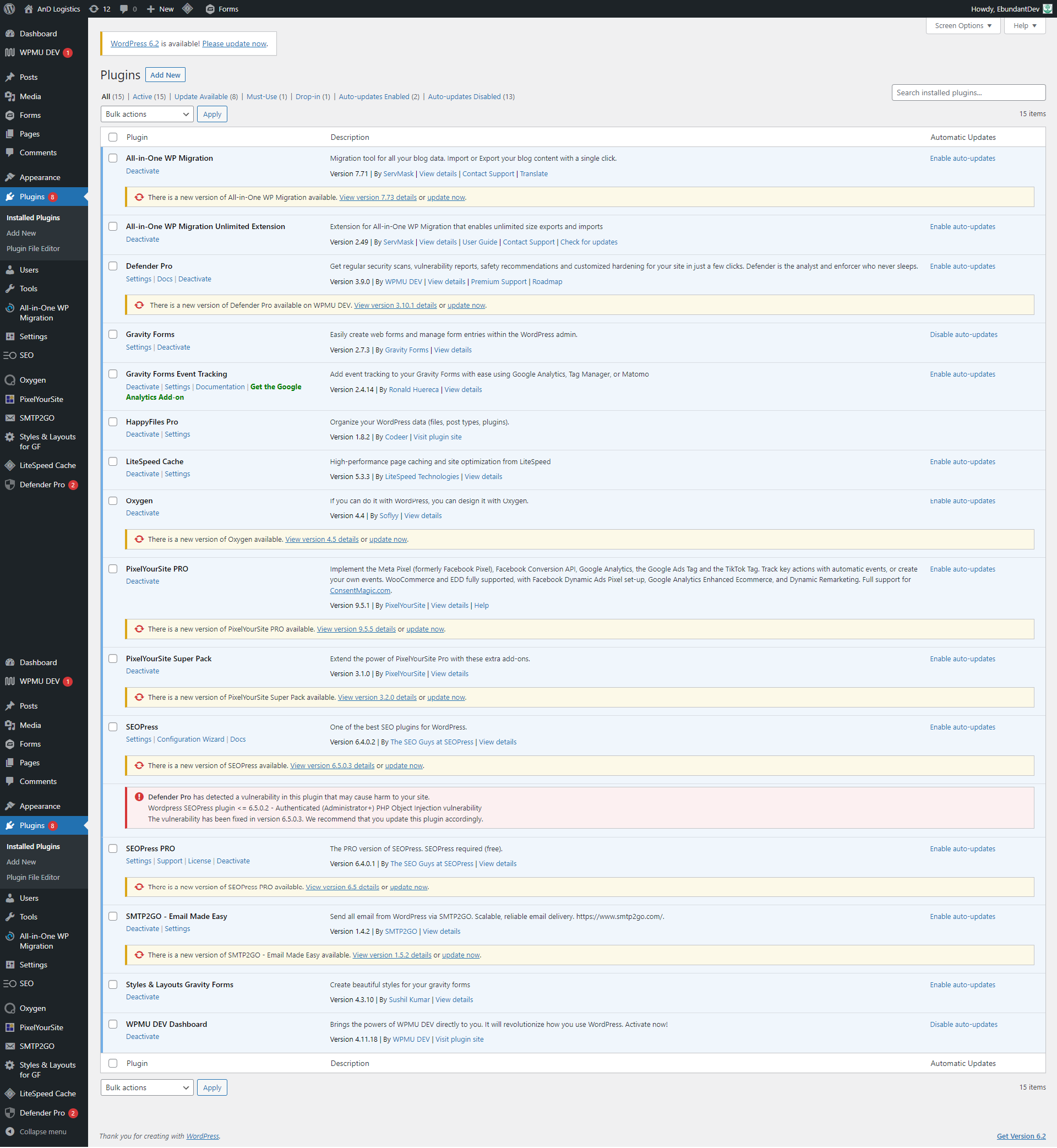Check the Defender Pro plugin checkbox
Screen dimensions: 1057x1148
click(113, 266)
